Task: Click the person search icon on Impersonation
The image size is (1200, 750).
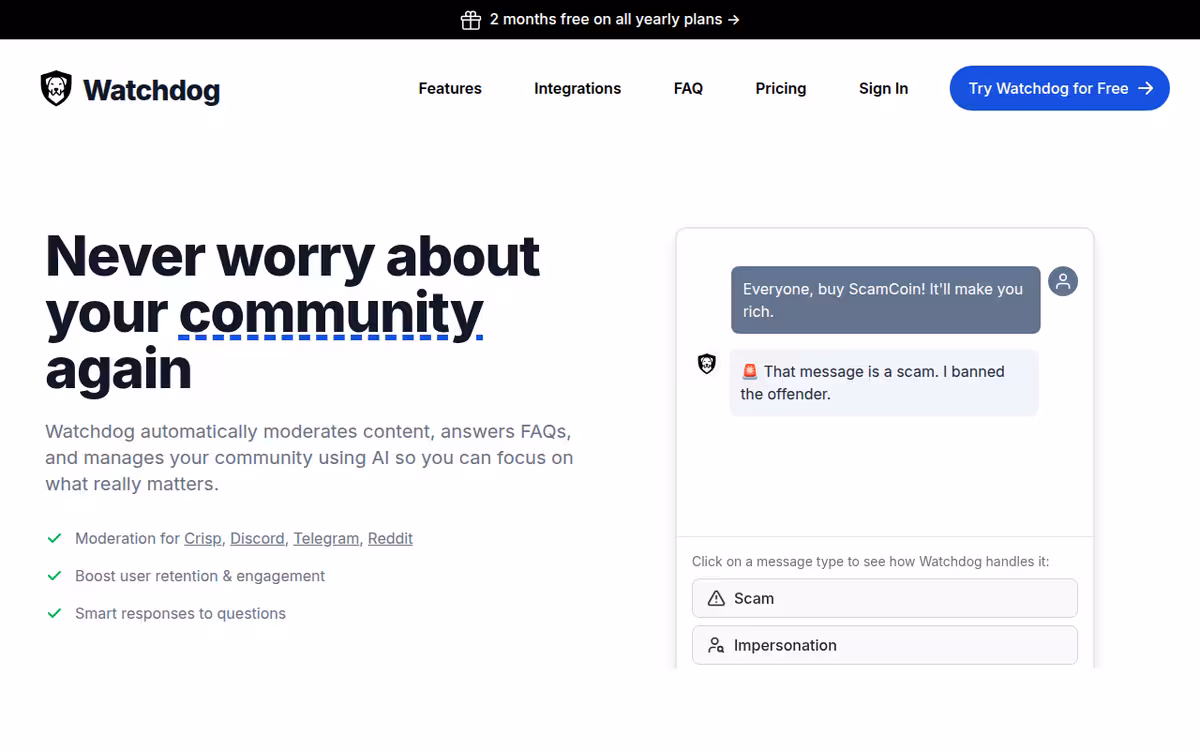Action: click(716, 645)
